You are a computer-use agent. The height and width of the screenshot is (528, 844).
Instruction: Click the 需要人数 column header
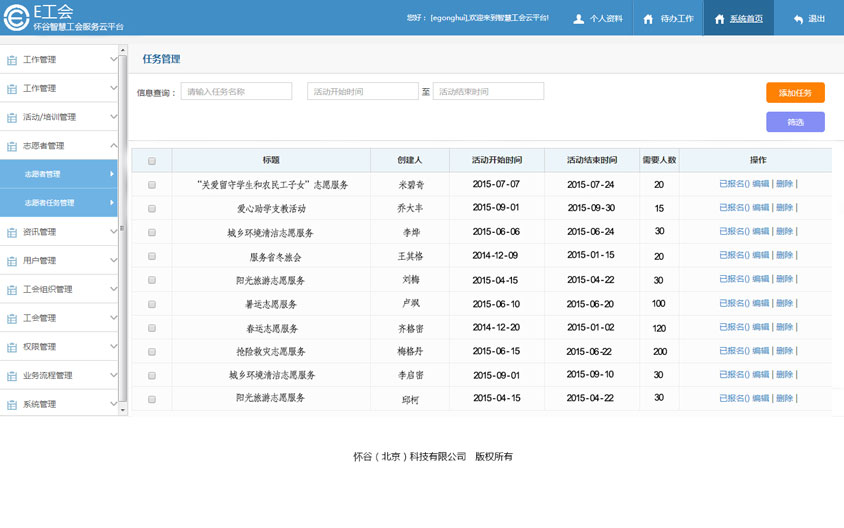(659, 160)
